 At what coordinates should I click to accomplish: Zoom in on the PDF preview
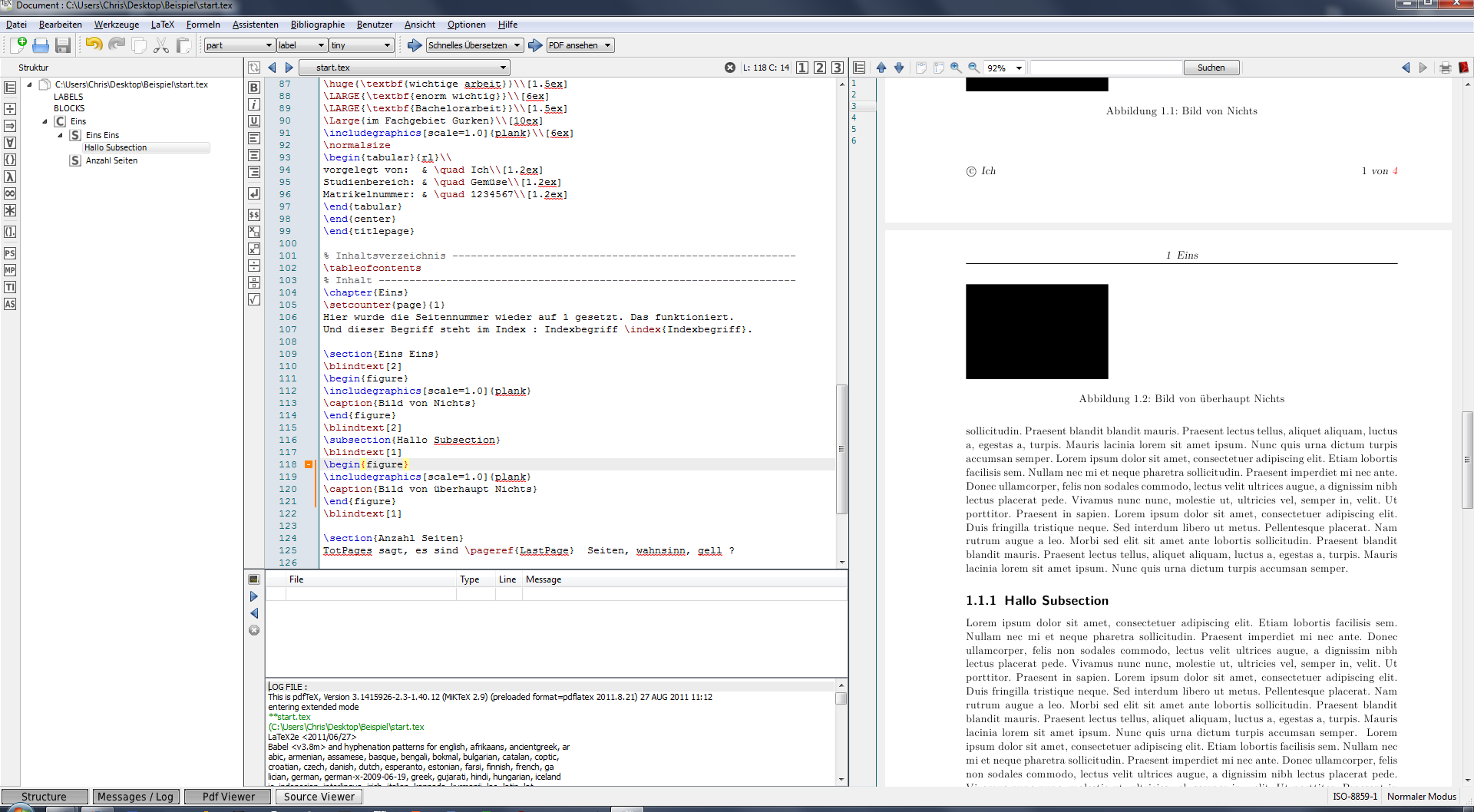click(956, 68)
